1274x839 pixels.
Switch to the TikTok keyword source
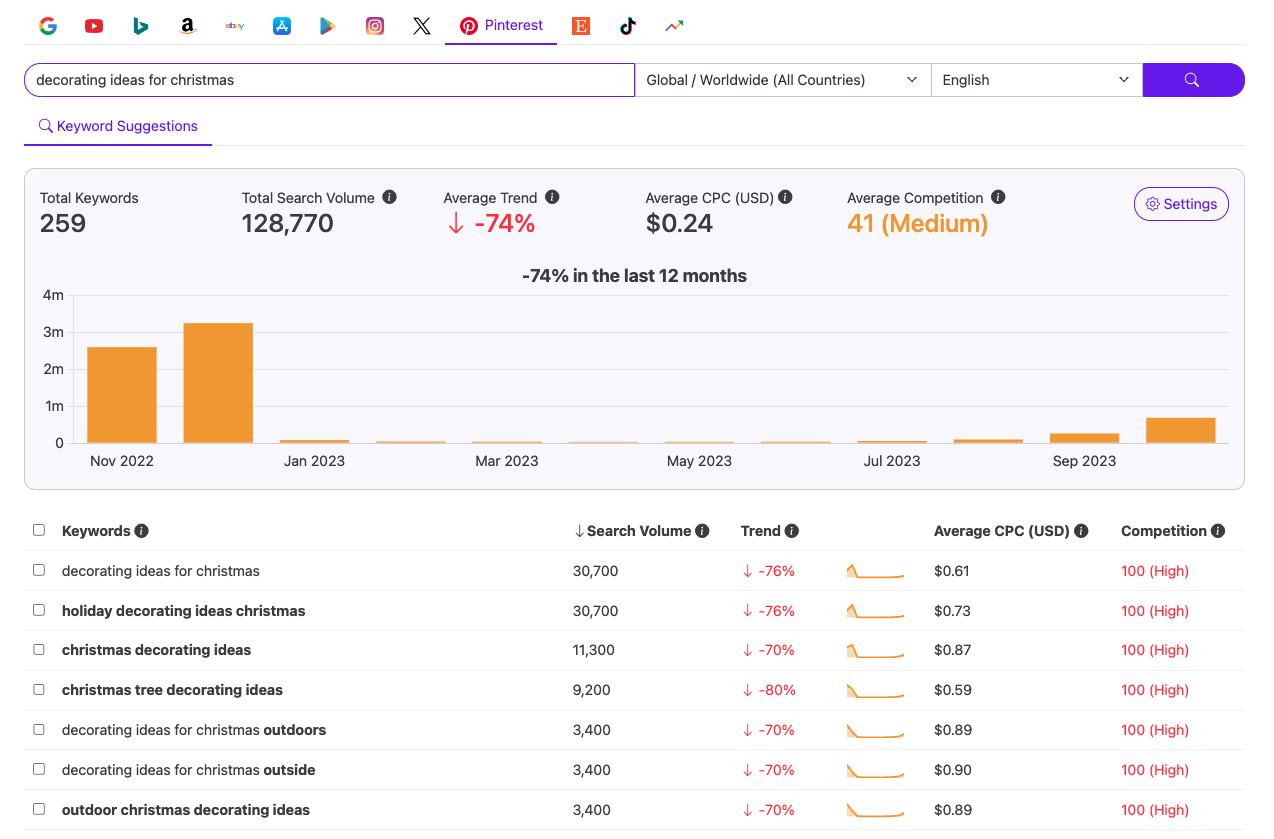click(x=628, y=26)
